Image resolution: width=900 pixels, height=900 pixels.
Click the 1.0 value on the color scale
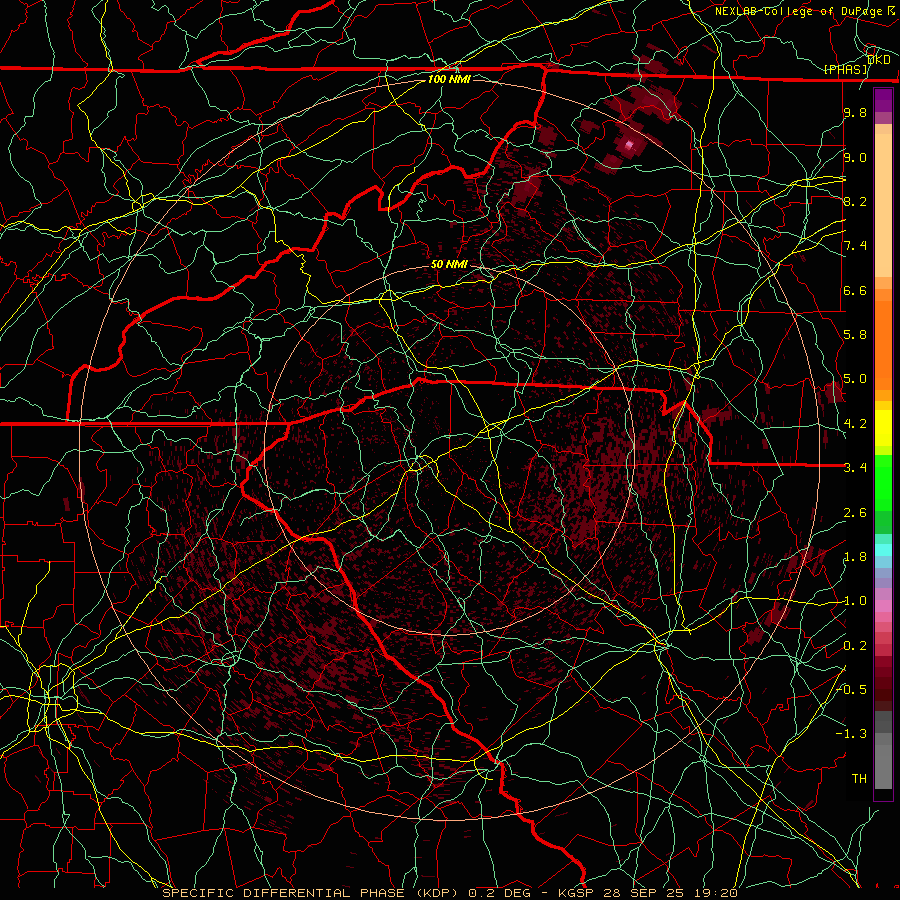(855, 601)
